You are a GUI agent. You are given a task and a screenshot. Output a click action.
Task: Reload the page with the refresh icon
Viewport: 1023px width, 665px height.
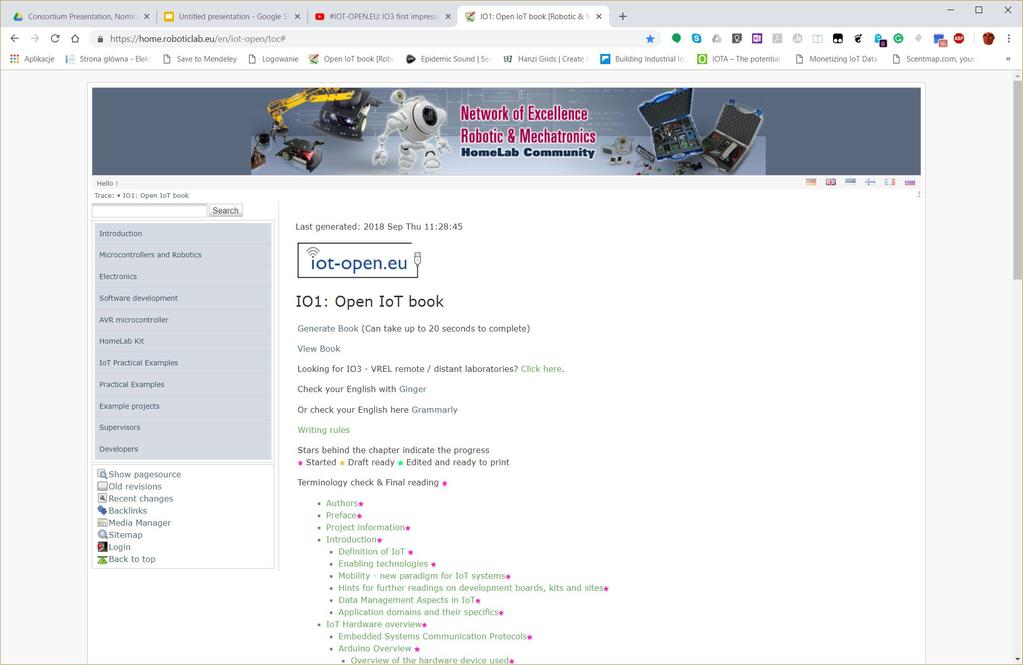pos(55,39)
